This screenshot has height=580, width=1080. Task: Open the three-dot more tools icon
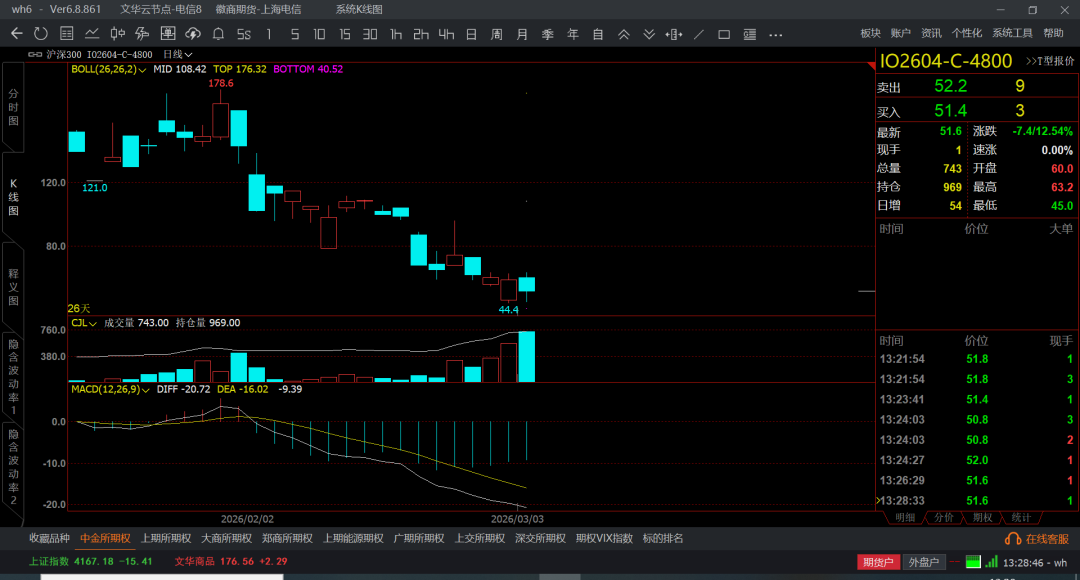click(x=775, y=34)
